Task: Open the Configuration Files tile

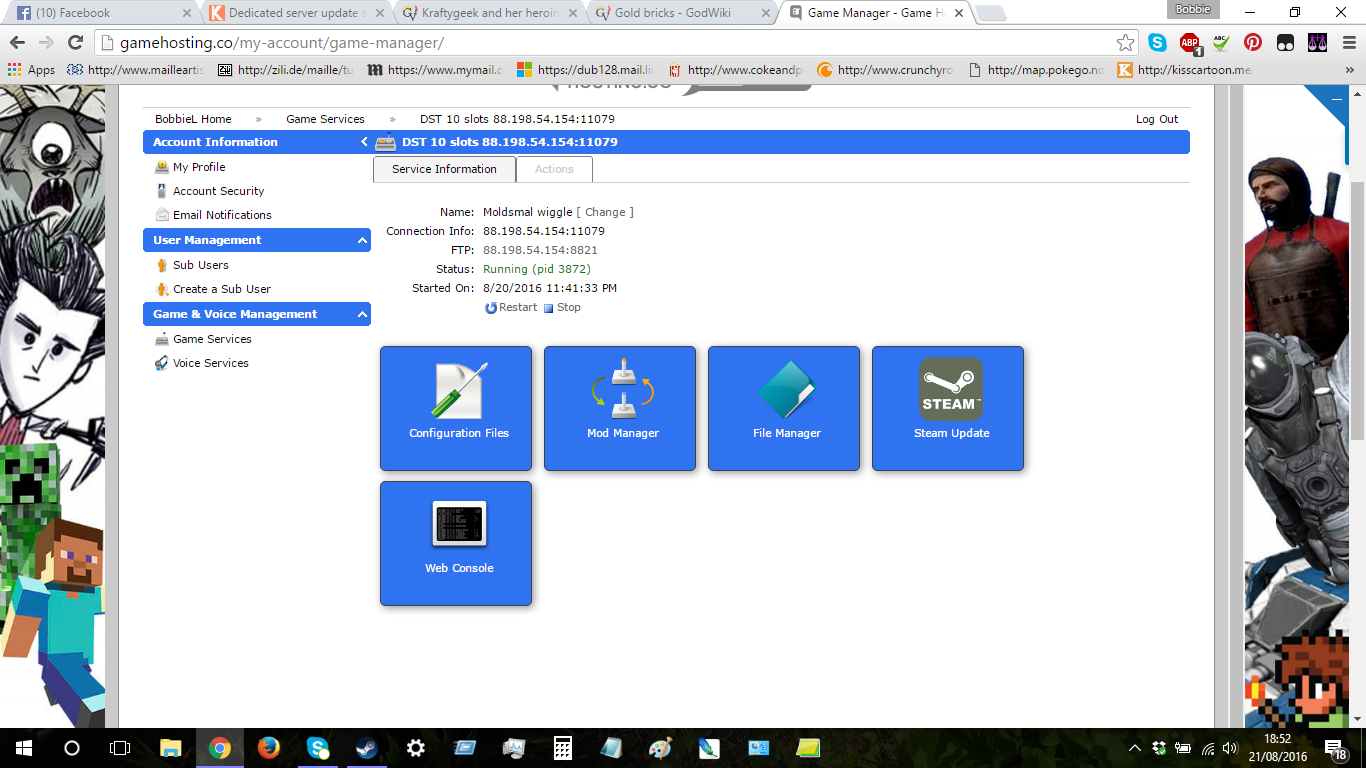Action: (x=456, y=408)
